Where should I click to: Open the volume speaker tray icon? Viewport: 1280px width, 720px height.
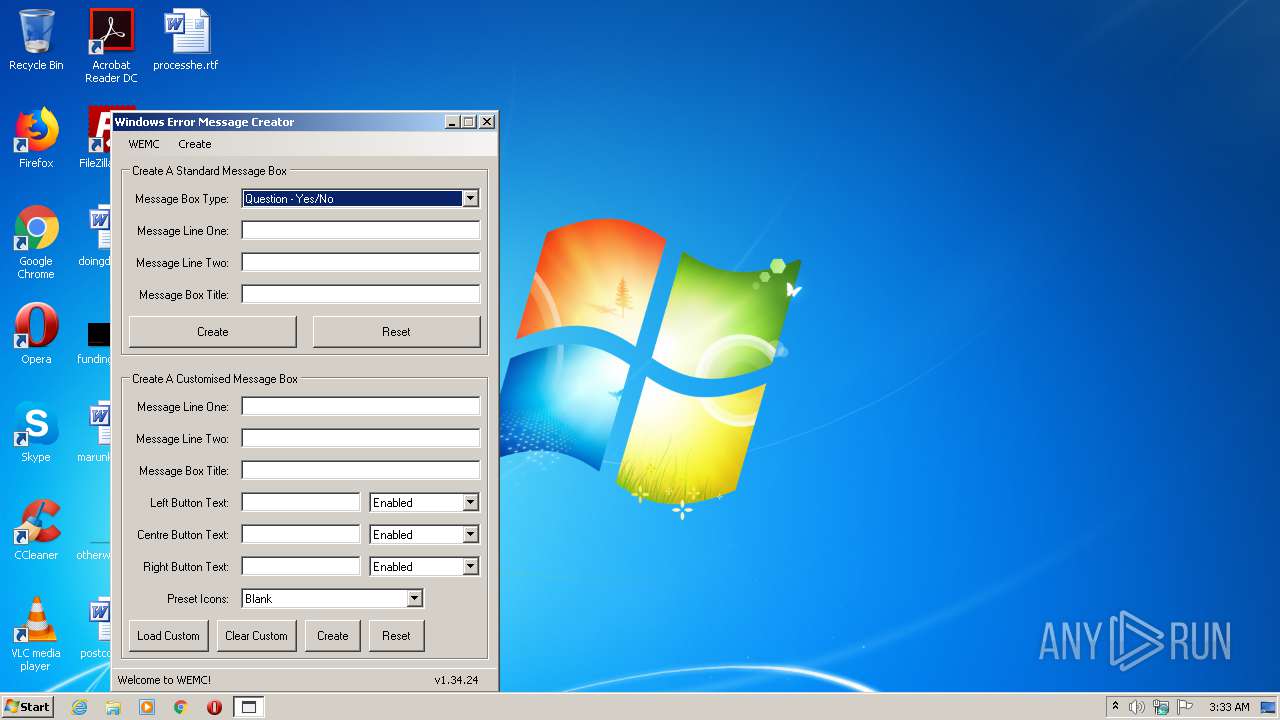1137,707
